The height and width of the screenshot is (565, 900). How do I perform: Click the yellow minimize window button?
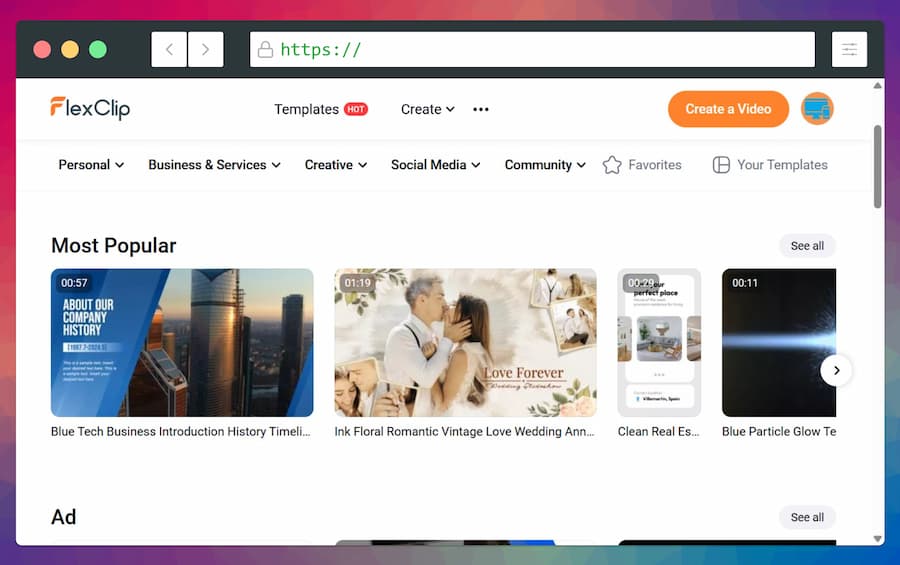click(x=70, y=49)
